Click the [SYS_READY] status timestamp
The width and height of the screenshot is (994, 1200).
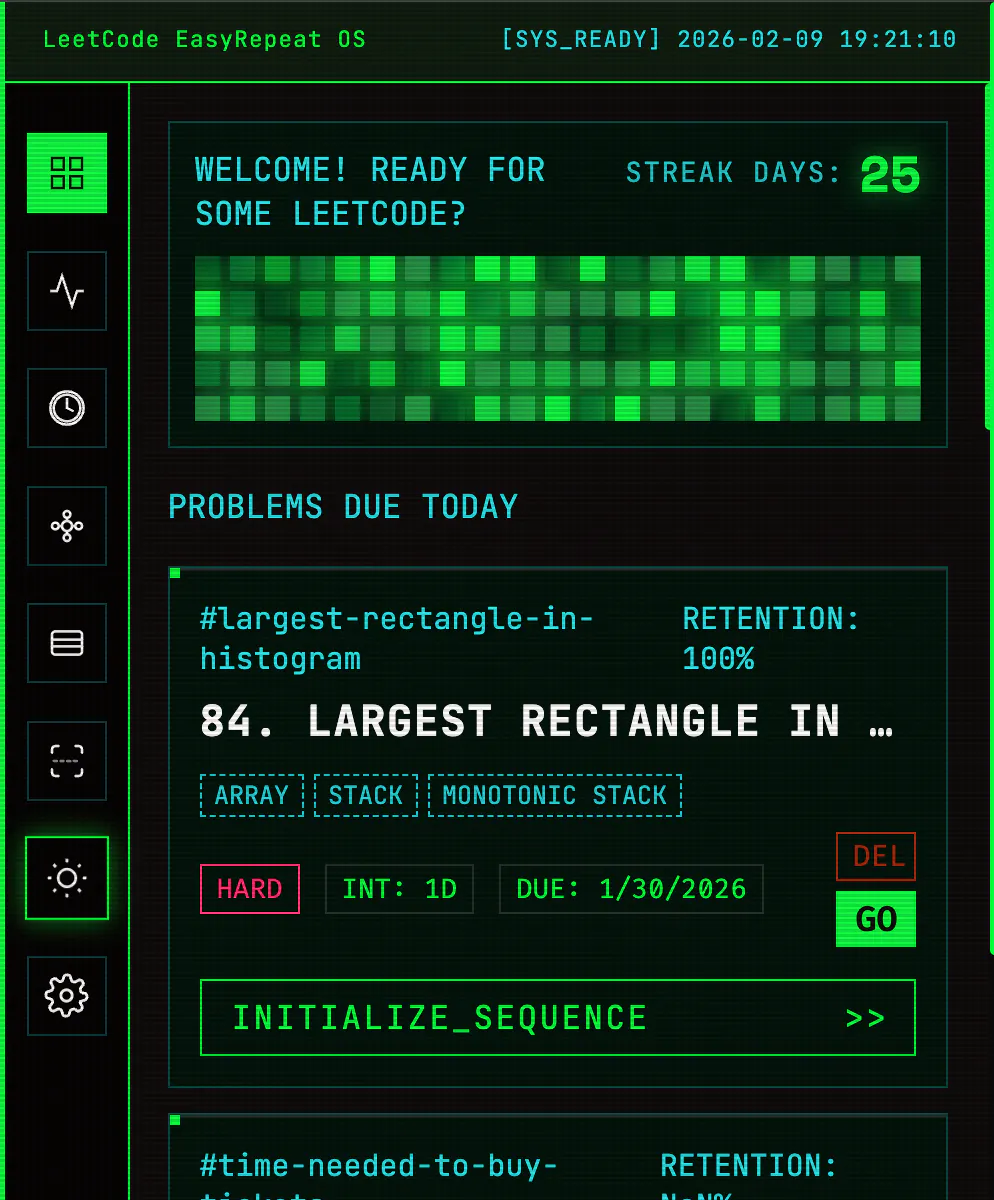(729, 40)
